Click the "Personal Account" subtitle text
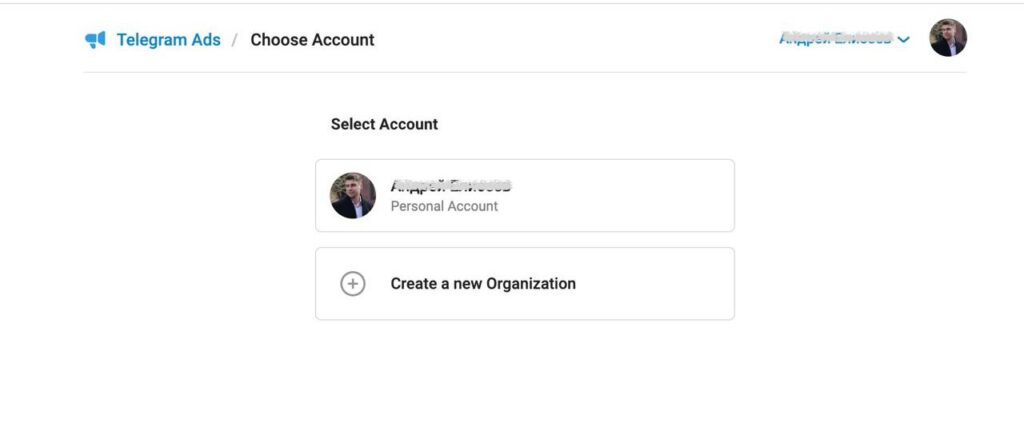This screenshot has height=447, width=1024. [444, 207]
